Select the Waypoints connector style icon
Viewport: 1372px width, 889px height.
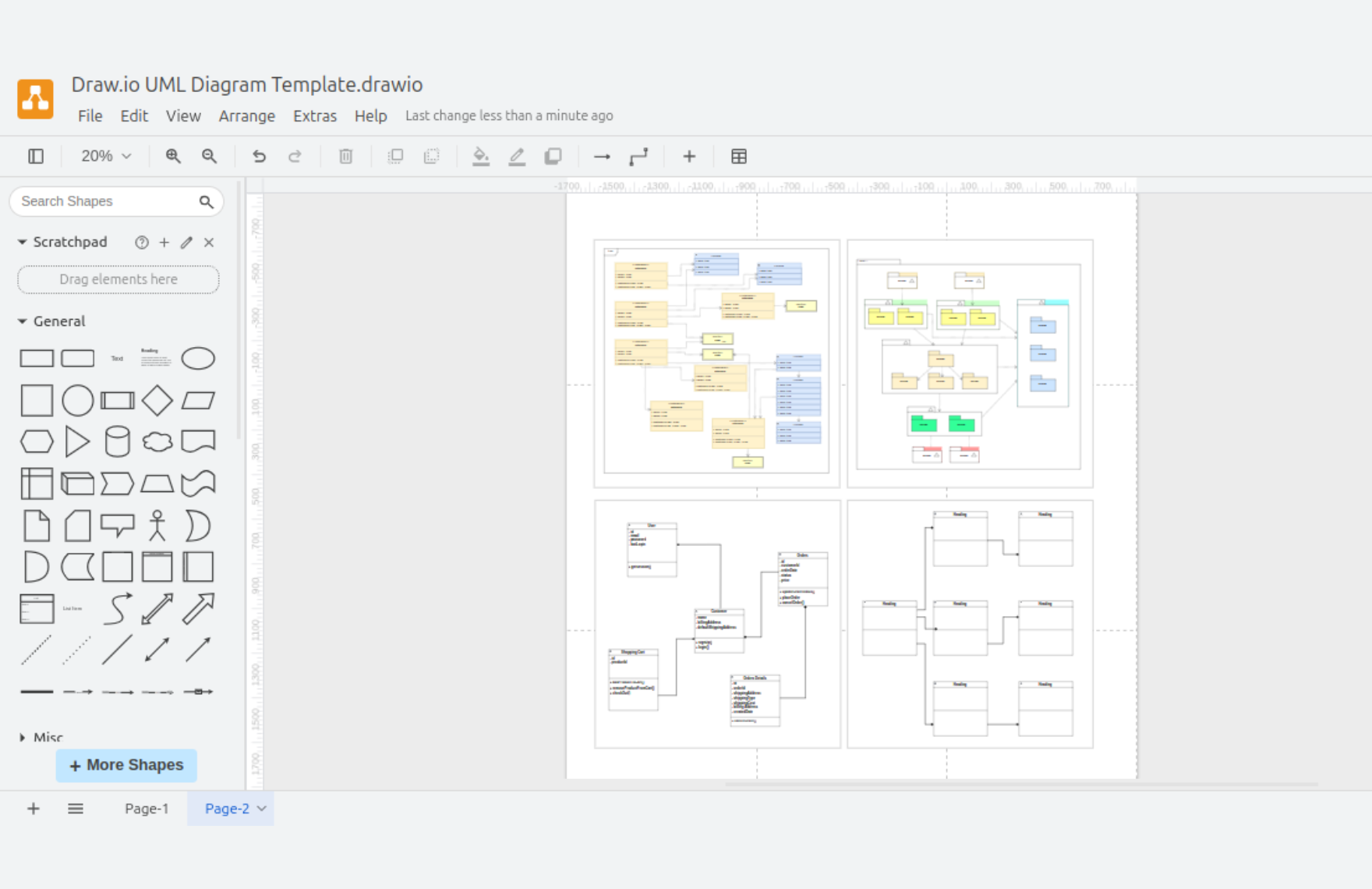tap(638, 157)
